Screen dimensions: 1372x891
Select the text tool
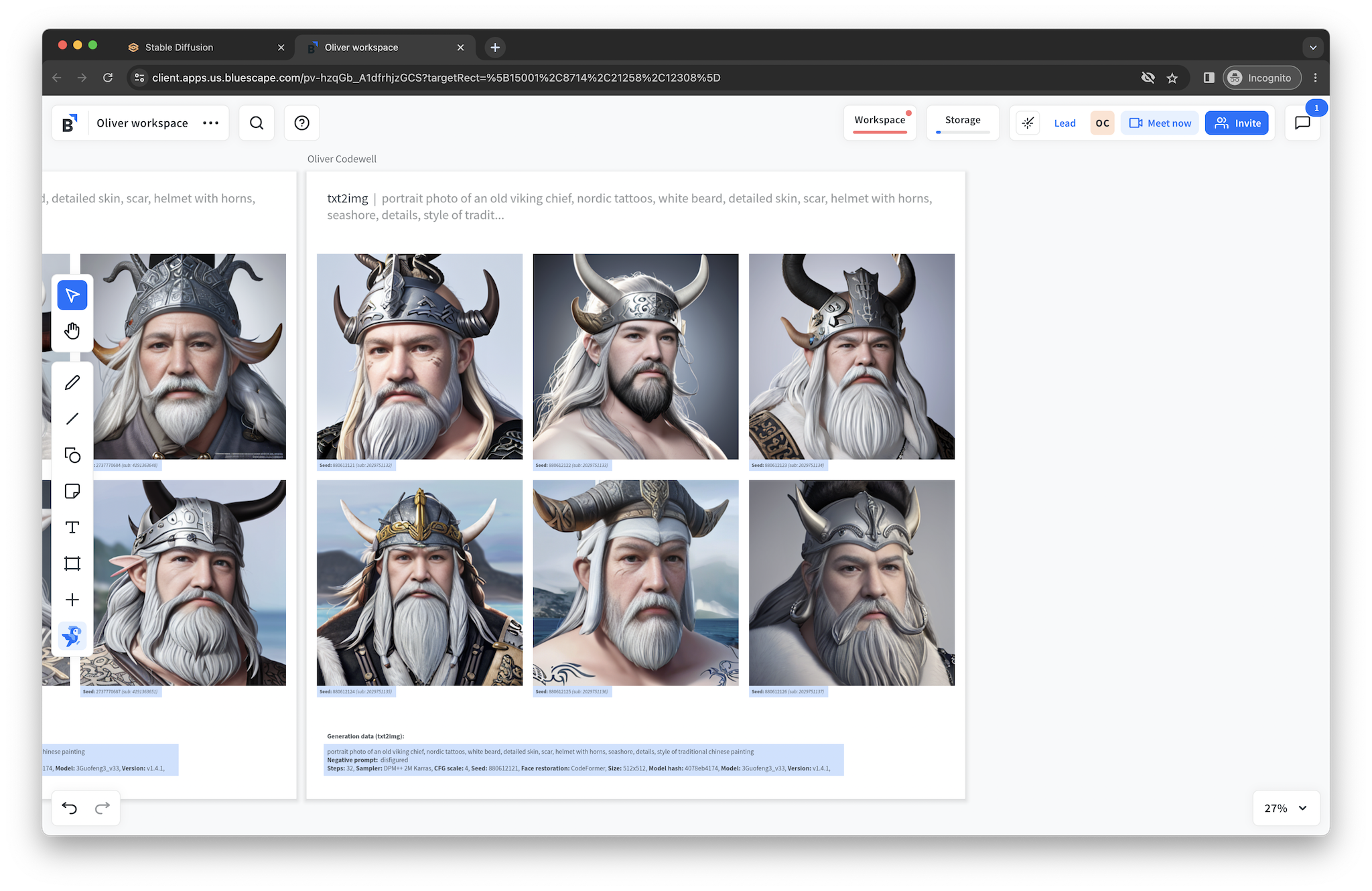pos(72,527)
